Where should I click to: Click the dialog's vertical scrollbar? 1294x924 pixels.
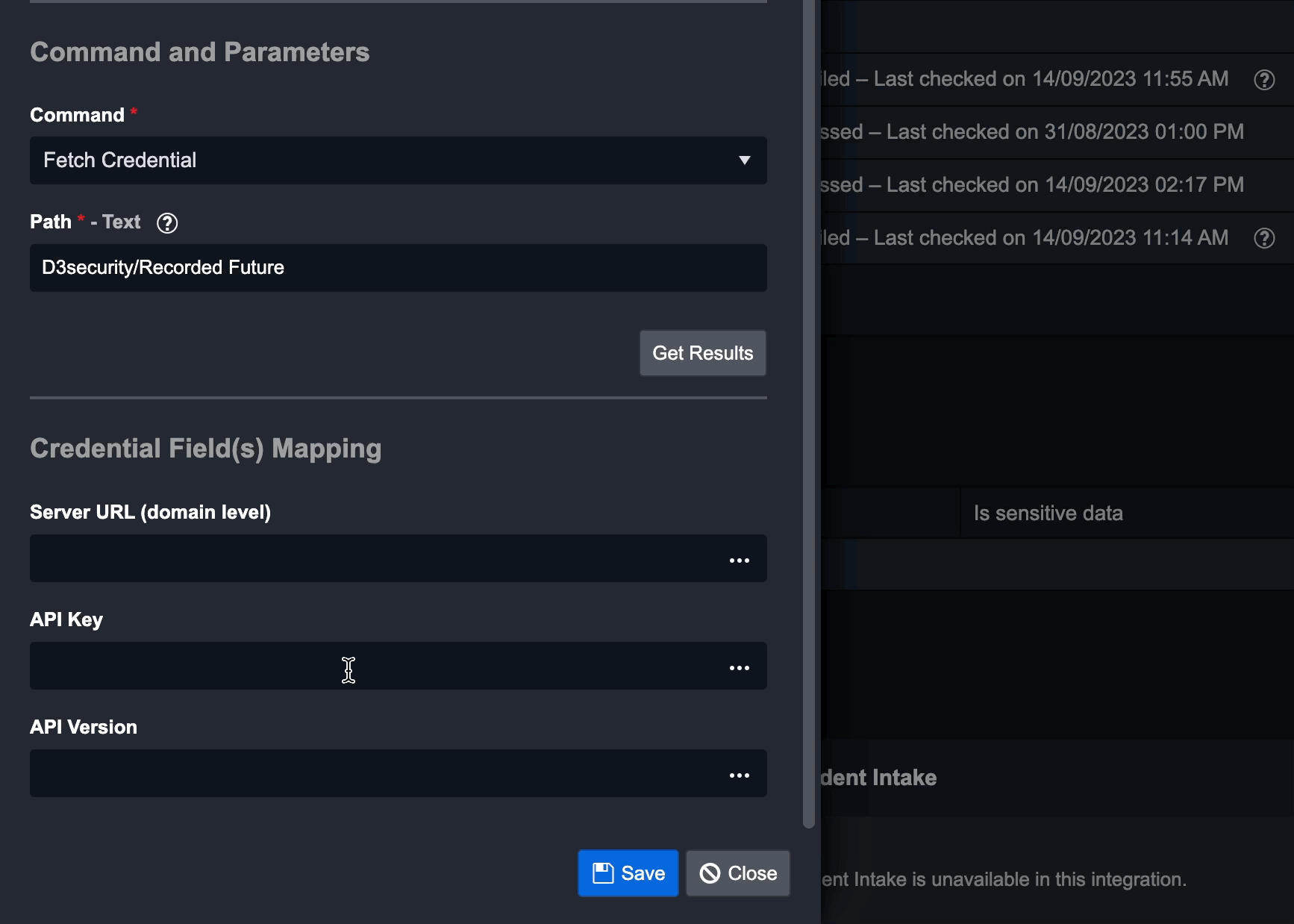pos(808,411)
